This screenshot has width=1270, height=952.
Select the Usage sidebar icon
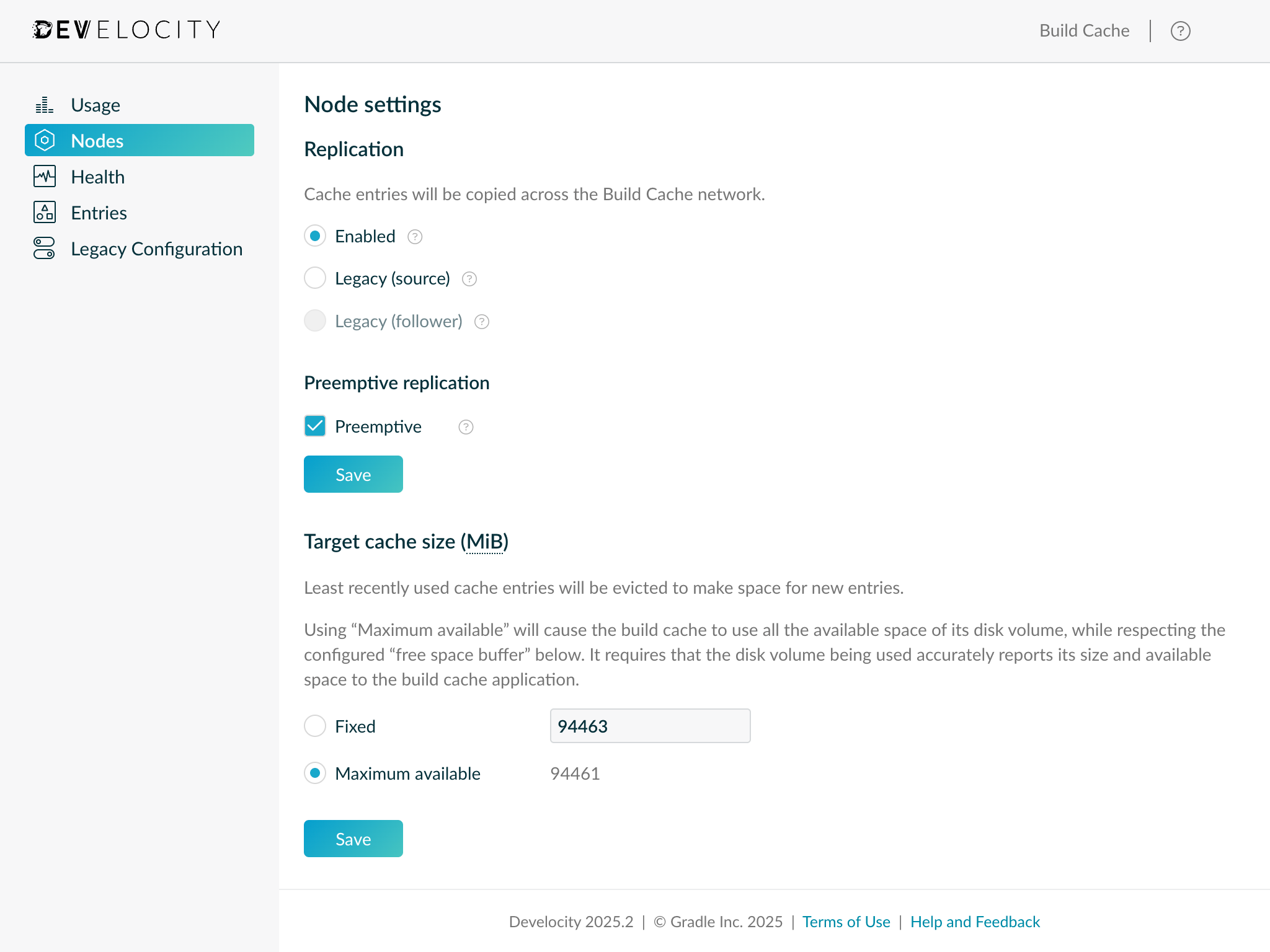pyautogui.click(x=44, y=104)
